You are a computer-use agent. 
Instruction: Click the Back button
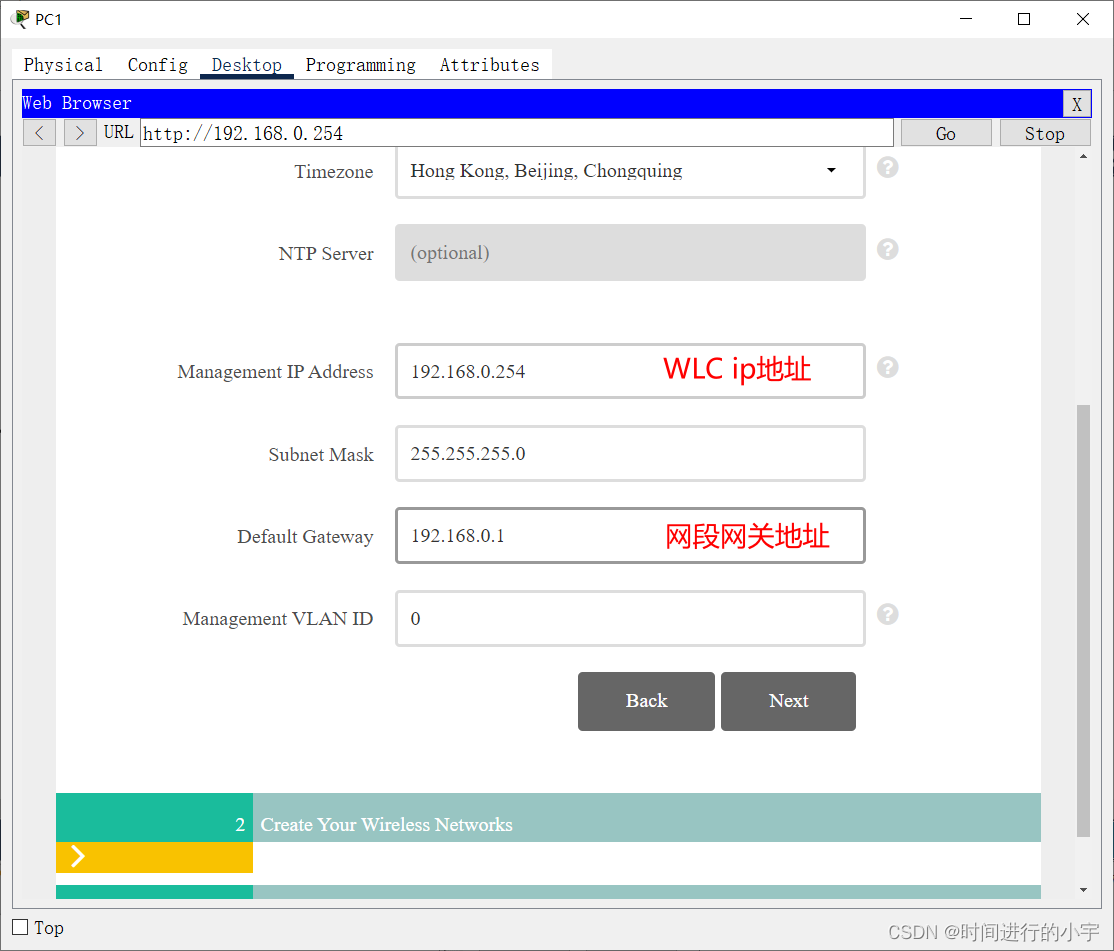pos(646,701)
